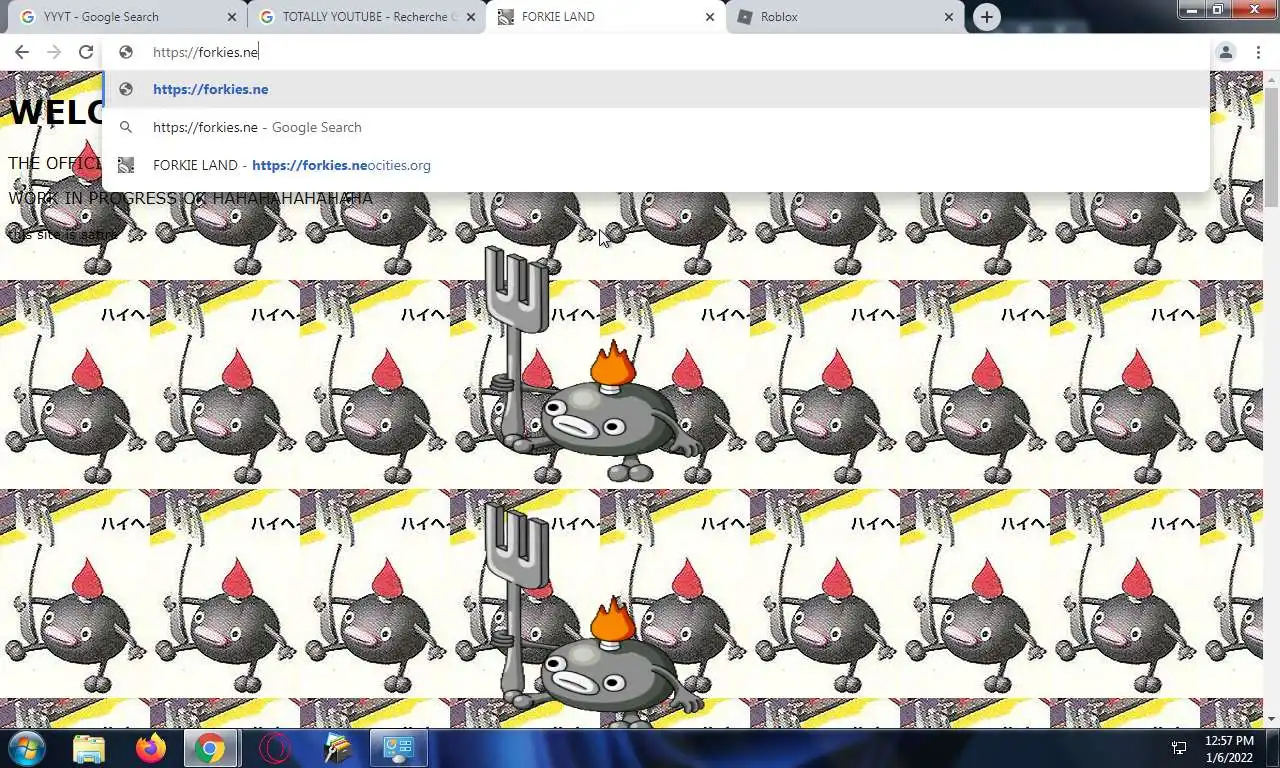Reload the current page
Screen dimensions: 1280x768
pos(86,52)
